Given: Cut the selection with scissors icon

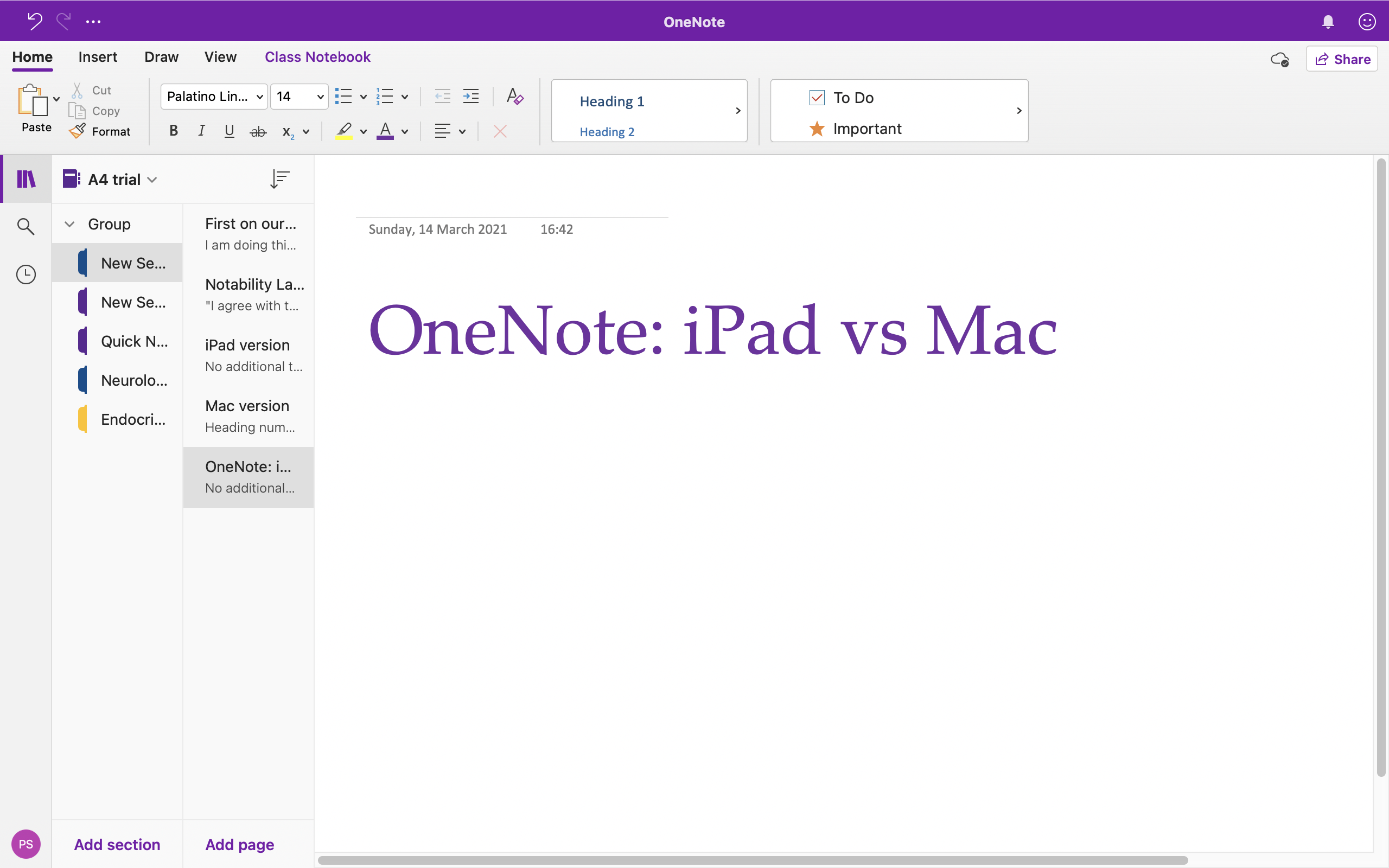Looking at the screenshot, I should coord(77,90).
